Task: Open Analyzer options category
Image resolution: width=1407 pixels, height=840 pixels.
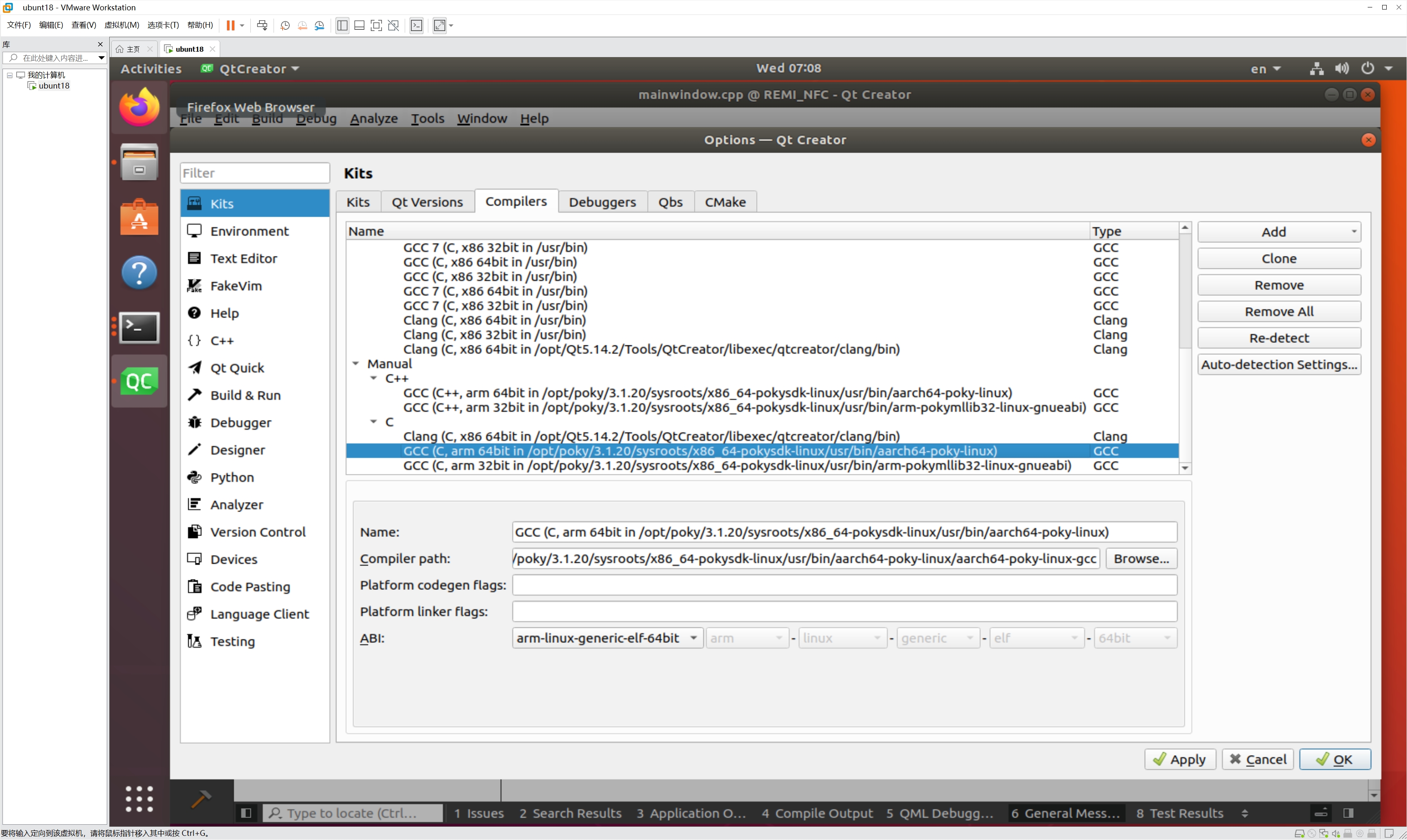Action: (255, 504)
